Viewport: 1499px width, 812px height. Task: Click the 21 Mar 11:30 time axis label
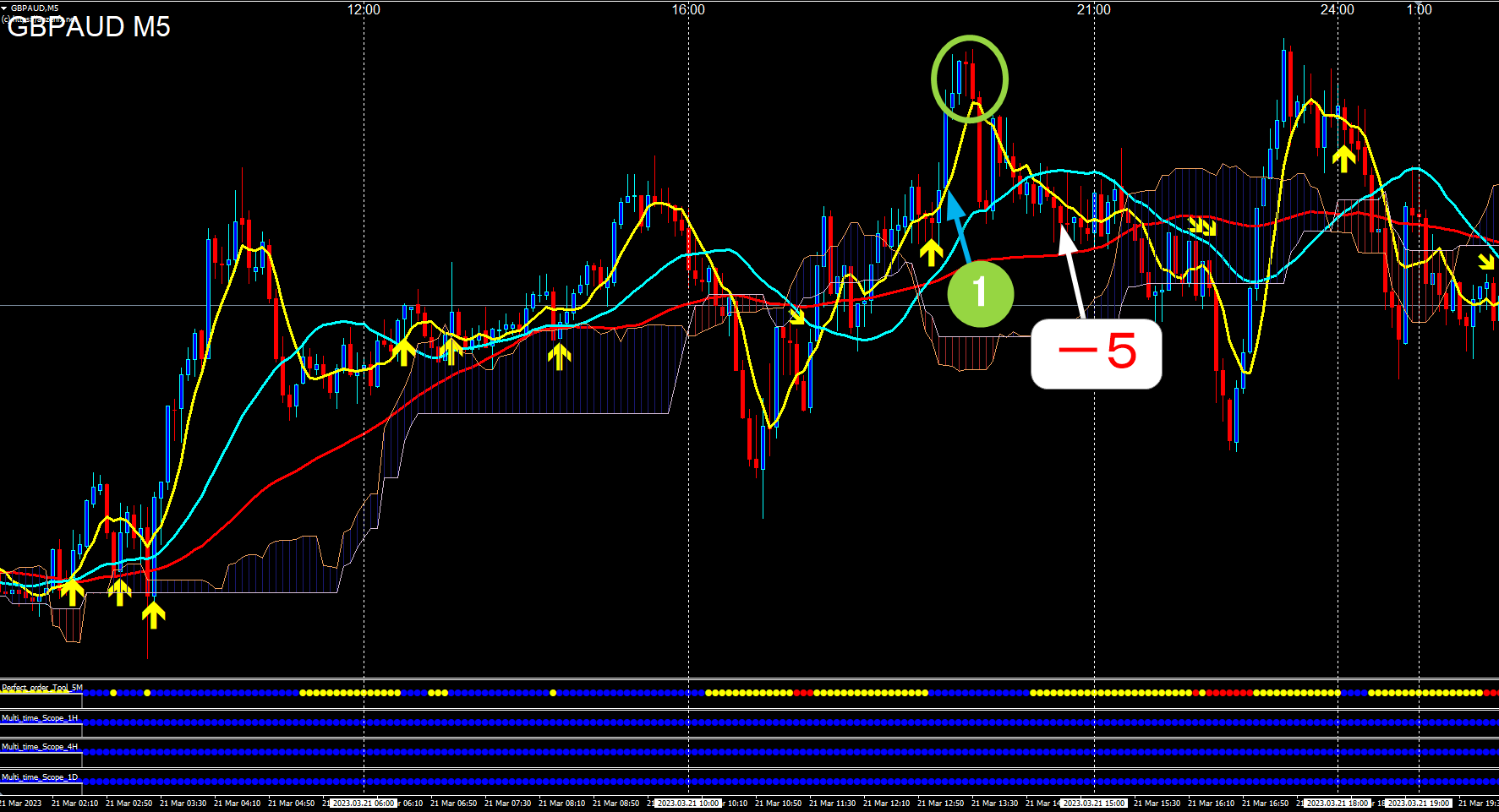click(x=832, y=804)
